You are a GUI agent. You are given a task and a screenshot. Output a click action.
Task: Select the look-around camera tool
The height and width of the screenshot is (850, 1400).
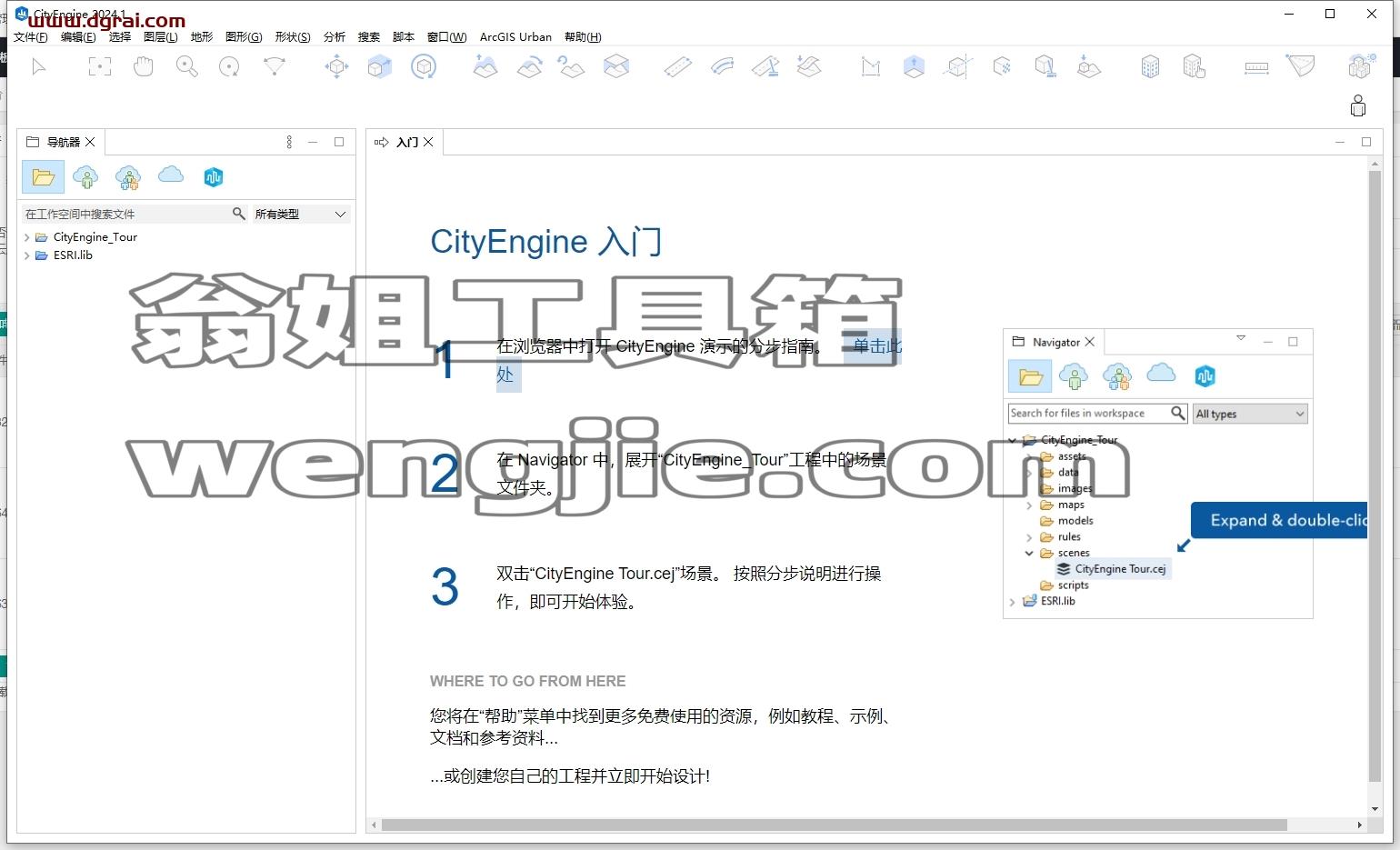click(274, 66)
